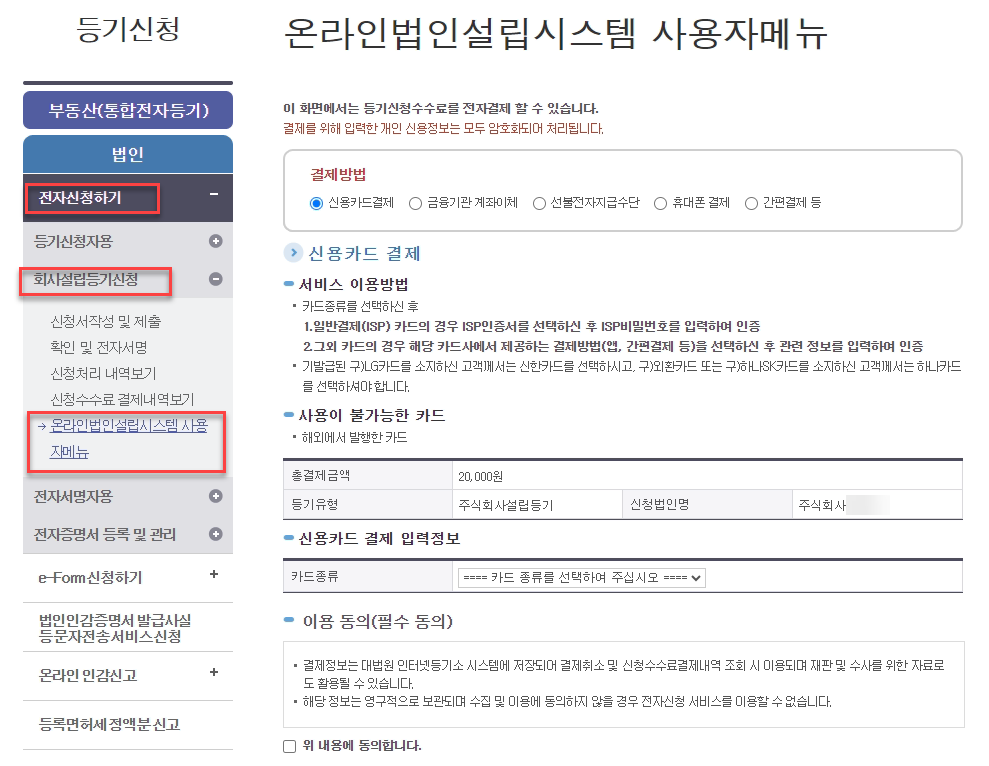Expand 전자증명서 등록 및 관리 plus icon

(x=216, y=534)
